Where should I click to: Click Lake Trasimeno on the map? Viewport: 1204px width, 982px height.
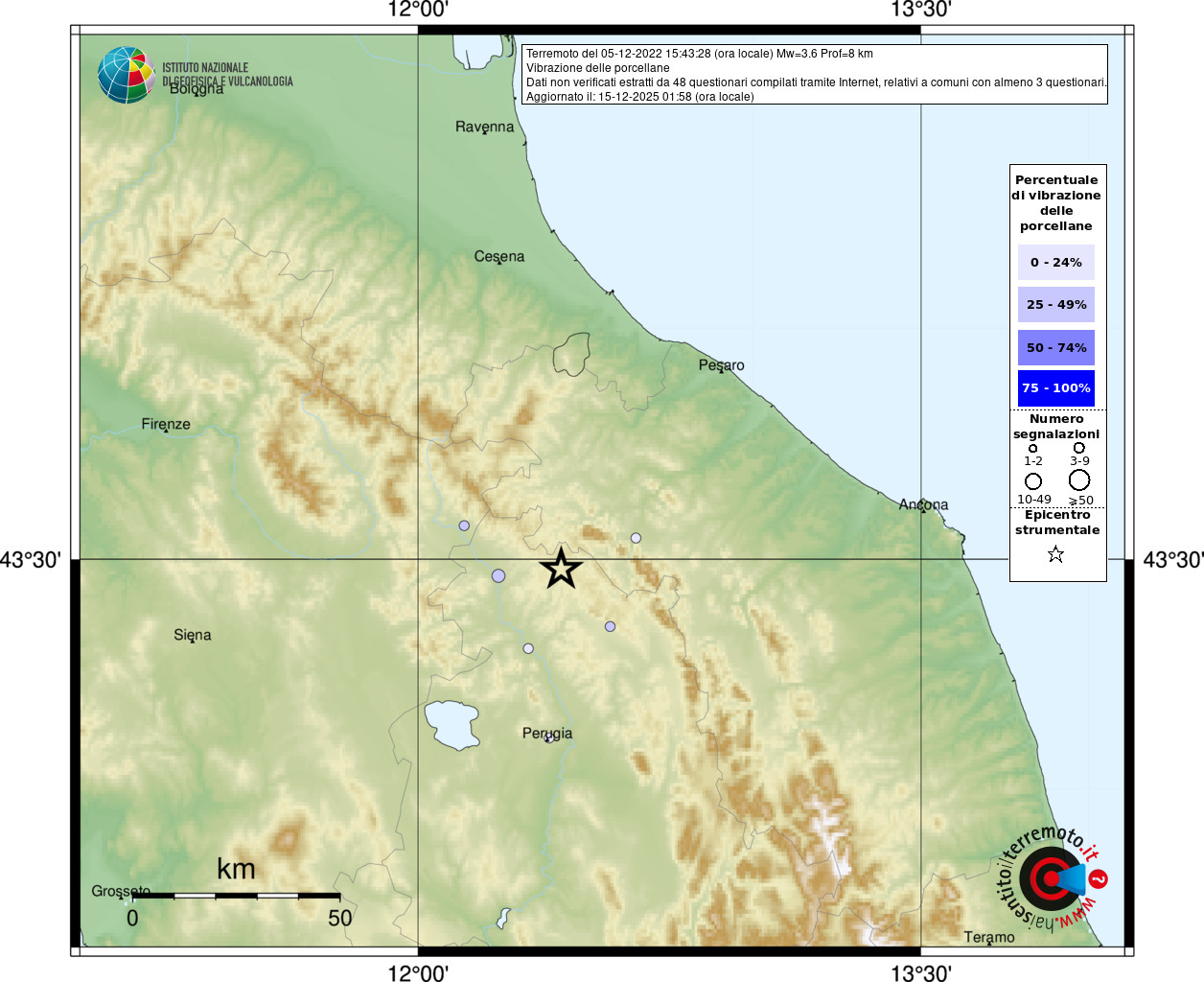pos(451,724)
